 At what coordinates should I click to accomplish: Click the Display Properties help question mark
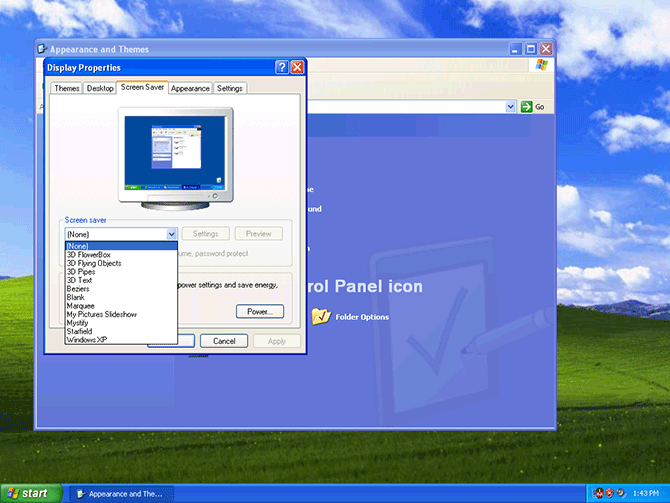click(282, 68)
